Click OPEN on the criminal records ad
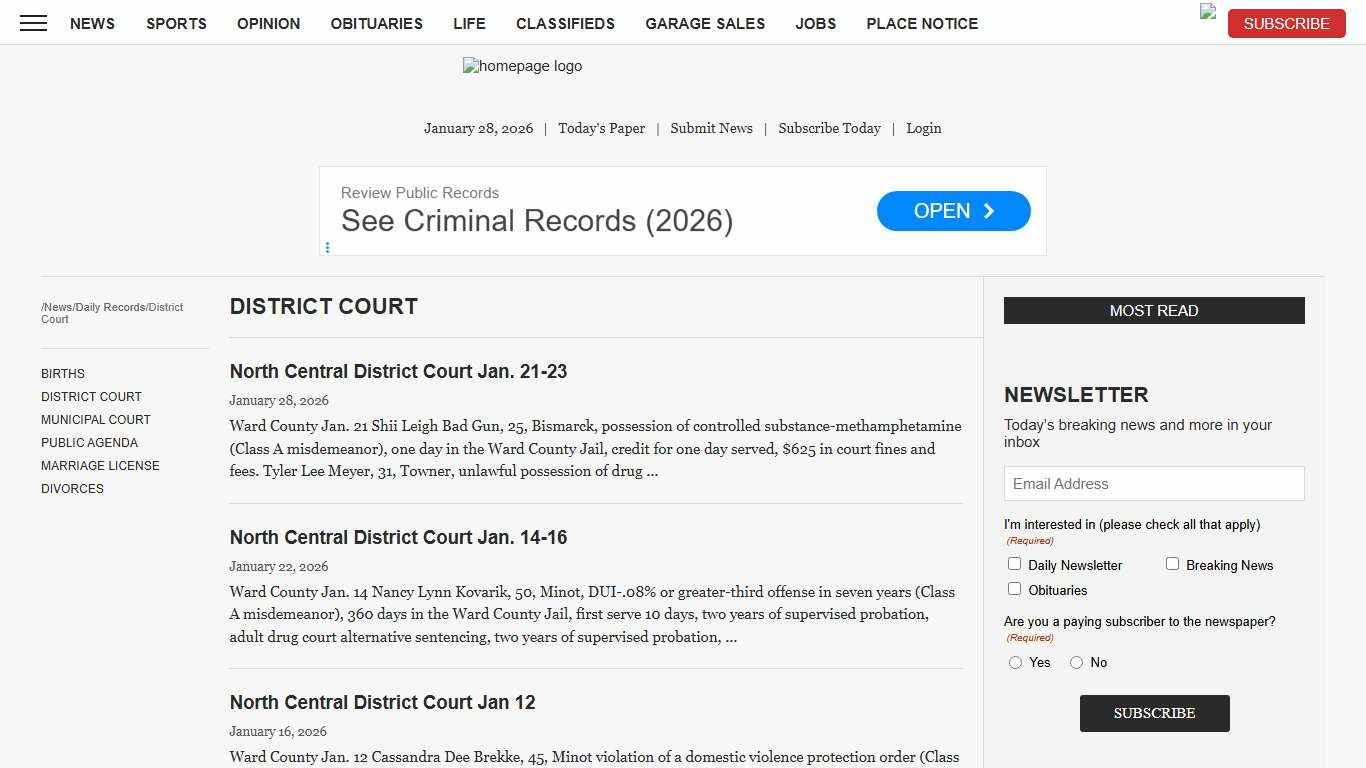Viewport: 1366px width, 768px height. point(953,211)
